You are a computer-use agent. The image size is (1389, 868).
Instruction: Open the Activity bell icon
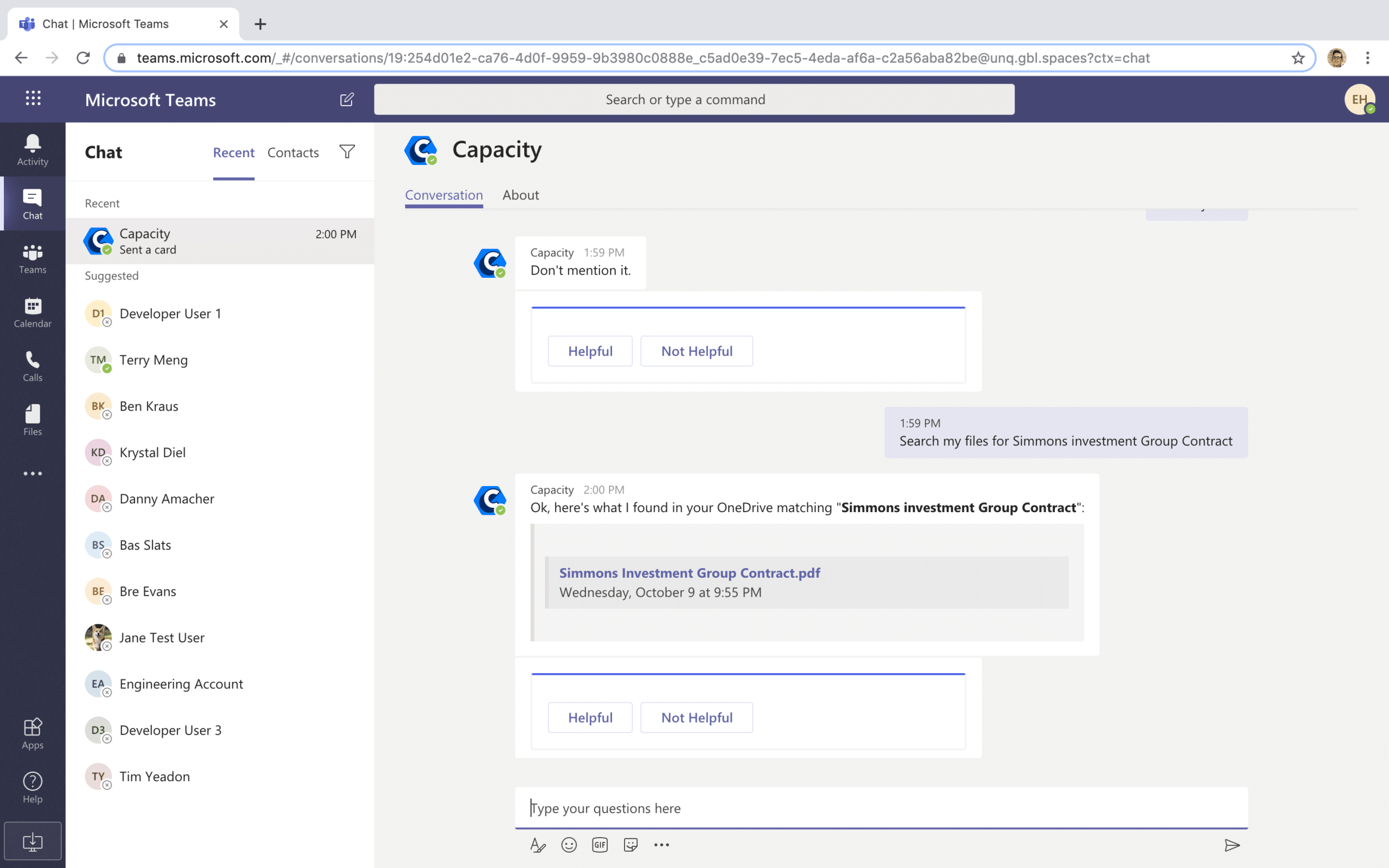pyautogui.click(x=32, y=149)
